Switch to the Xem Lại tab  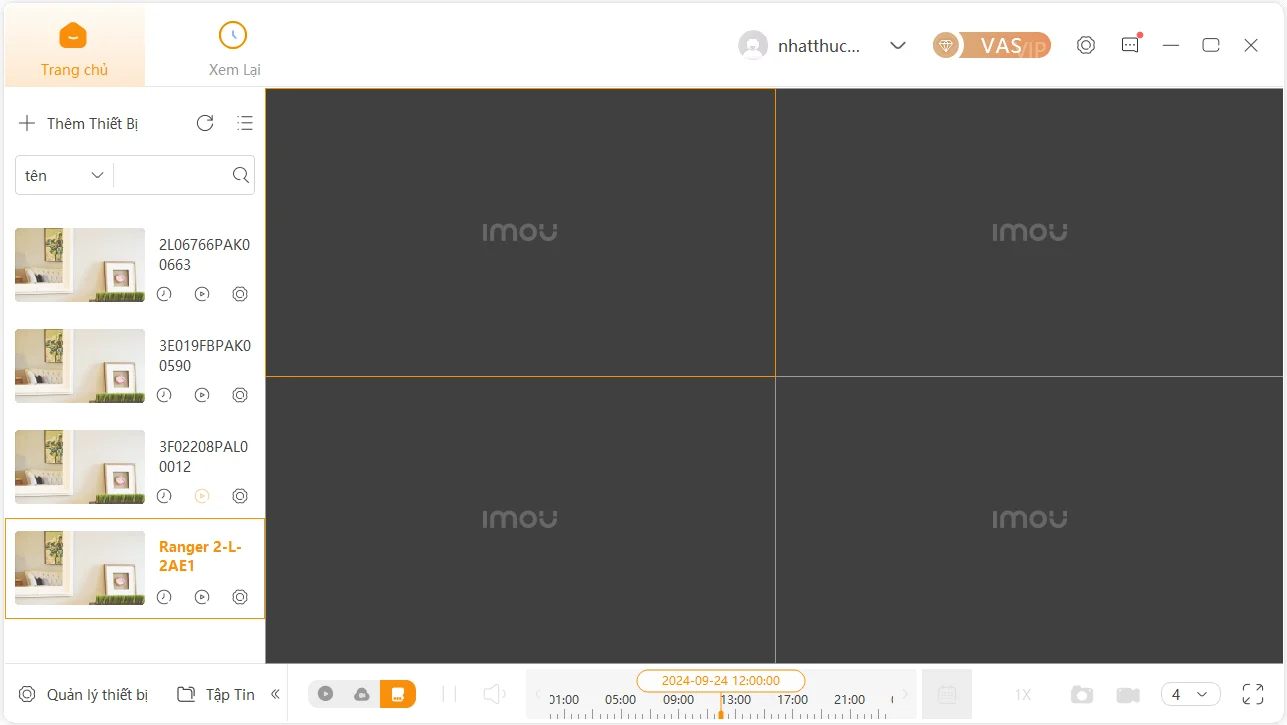pos(234,47)
